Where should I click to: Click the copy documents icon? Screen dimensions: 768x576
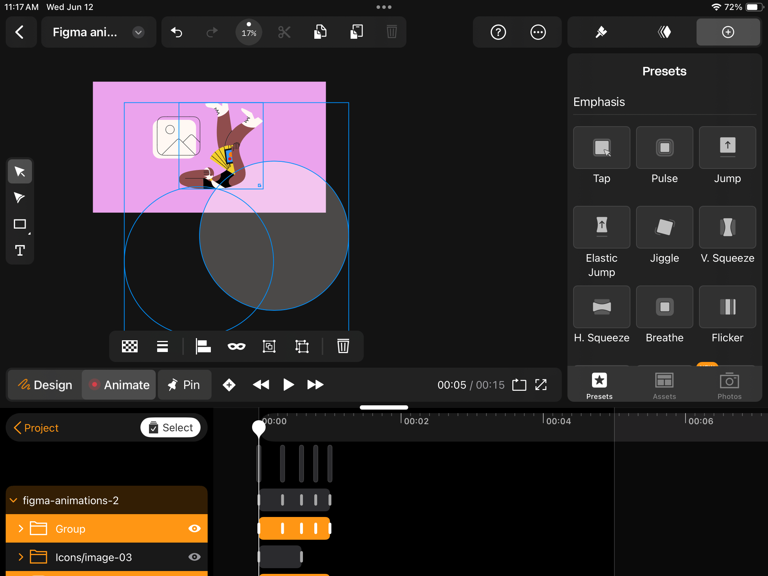pos(320,32)
